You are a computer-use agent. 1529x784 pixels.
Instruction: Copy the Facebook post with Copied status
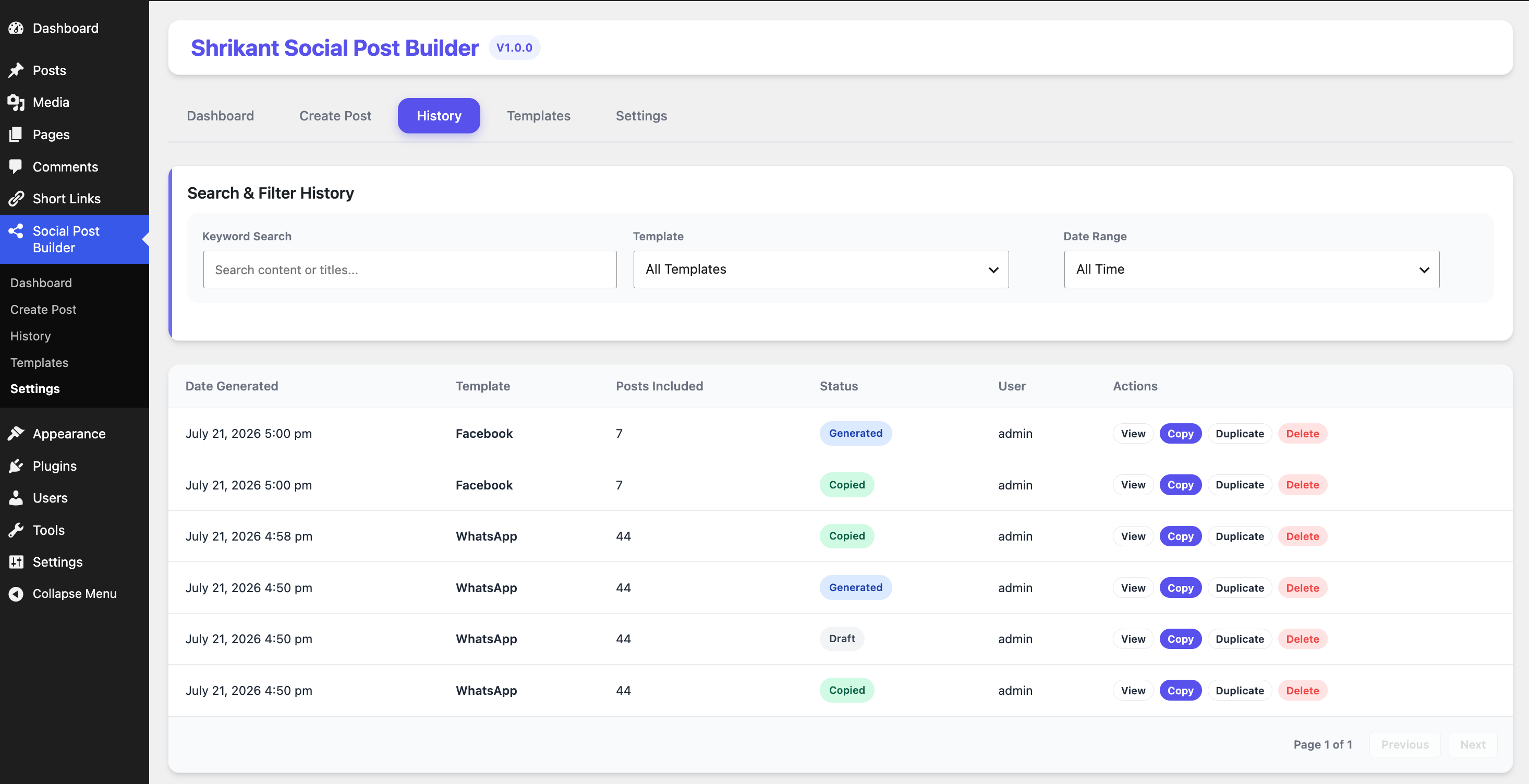(1180, 485)
